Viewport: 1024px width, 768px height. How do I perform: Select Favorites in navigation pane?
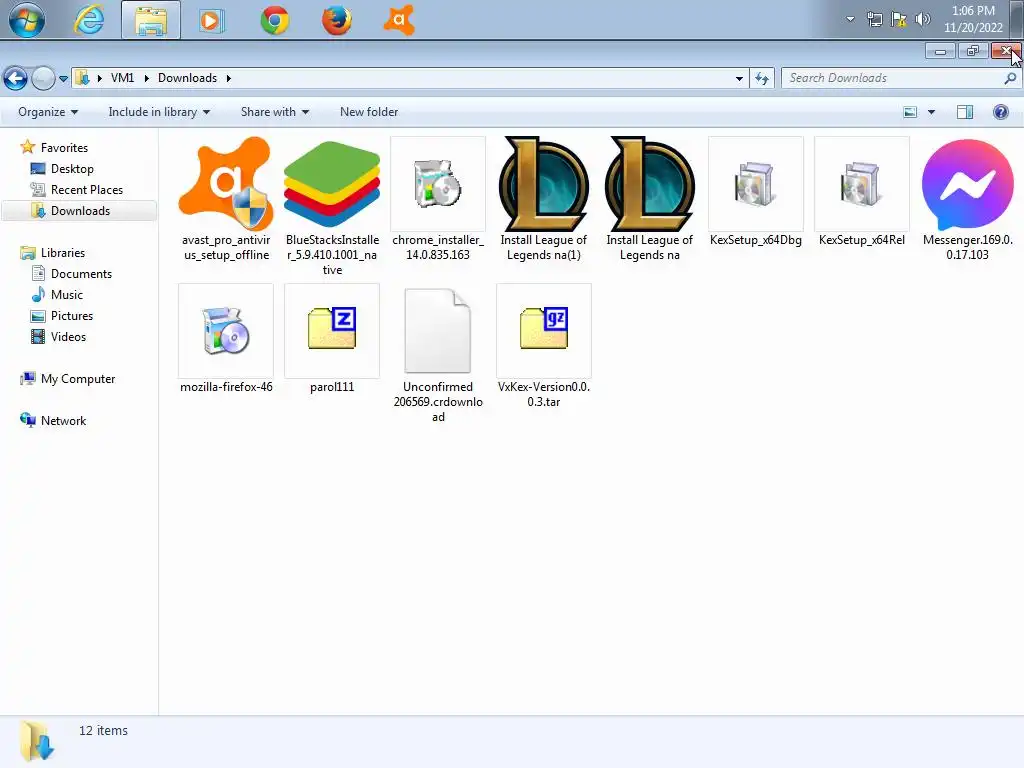pos(64,148)
